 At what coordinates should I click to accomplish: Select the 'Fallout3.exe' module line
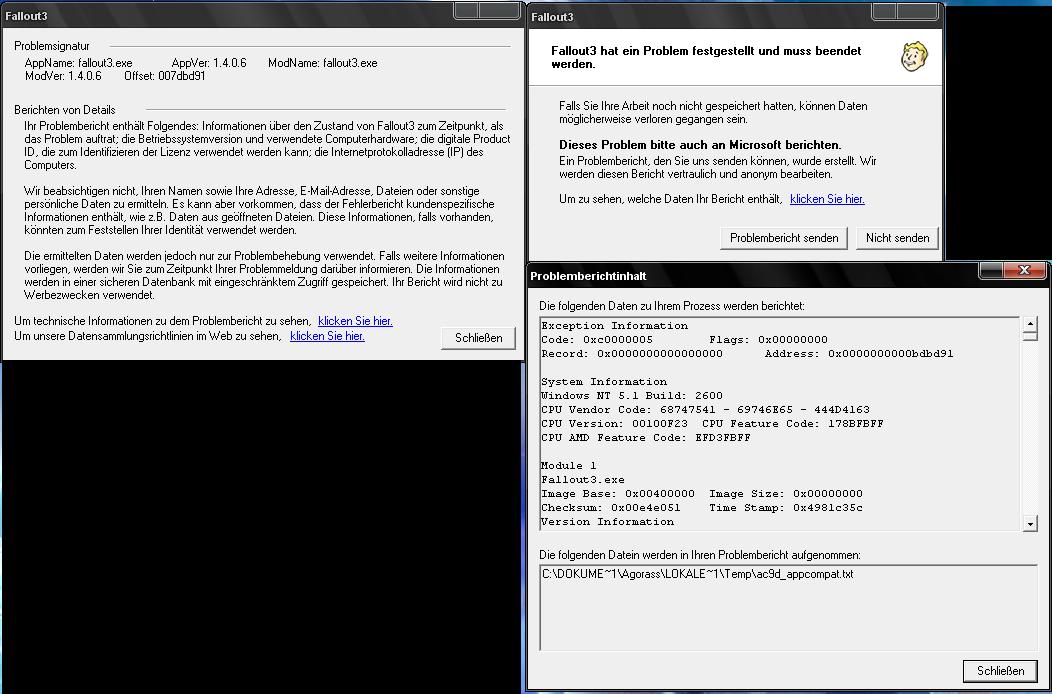pyautogui.click(x=582, y=480)
